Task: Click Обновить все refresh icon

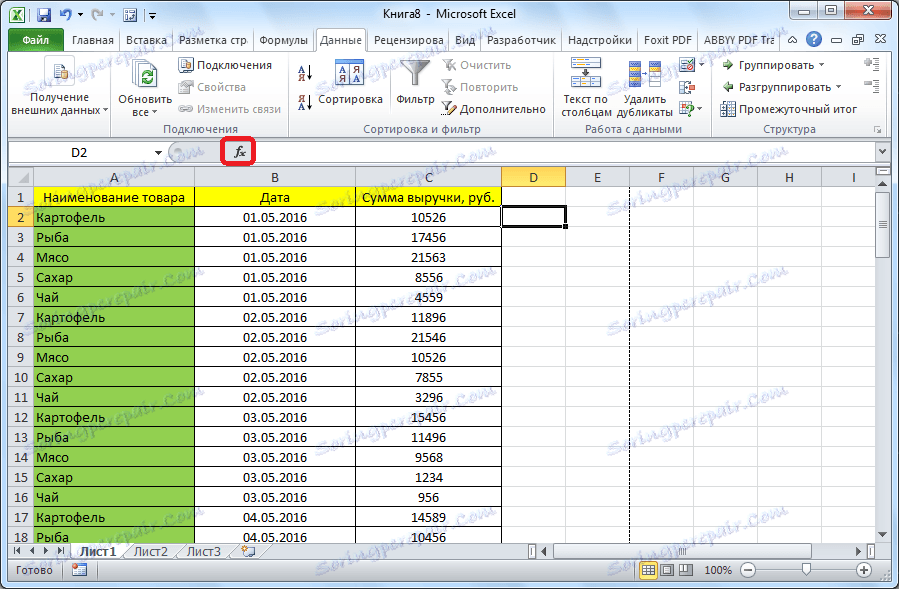Action: point(145,75)
